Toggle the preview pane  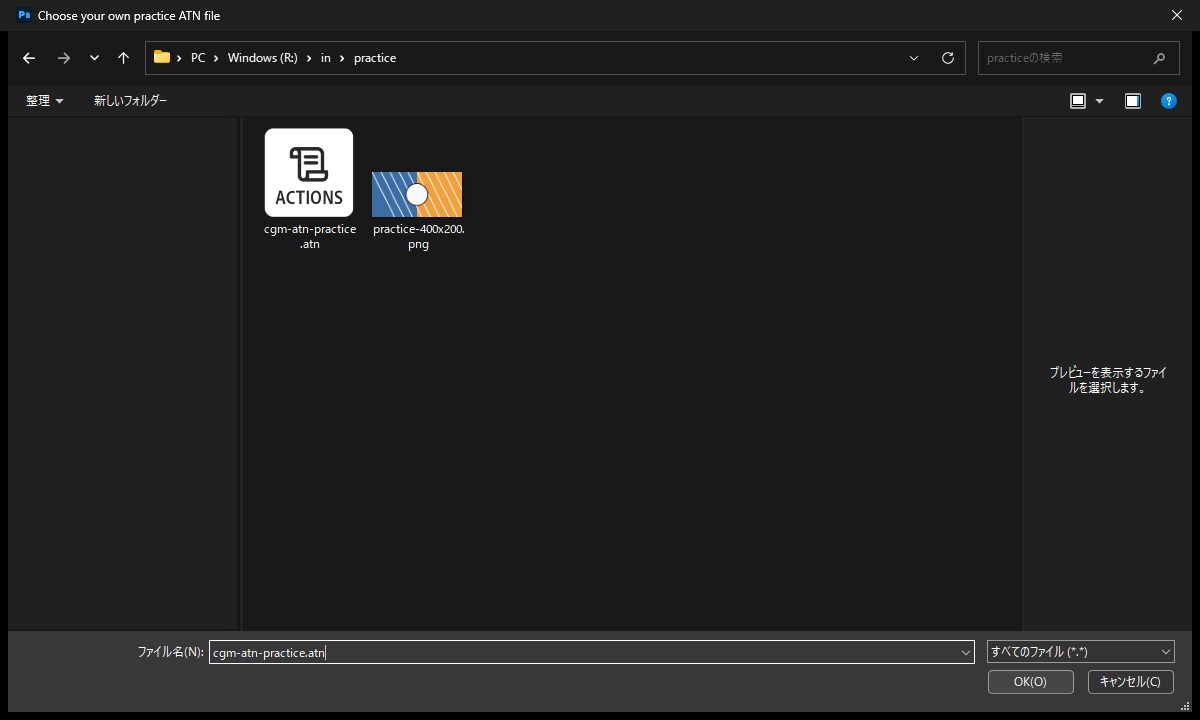point(1133,101)
